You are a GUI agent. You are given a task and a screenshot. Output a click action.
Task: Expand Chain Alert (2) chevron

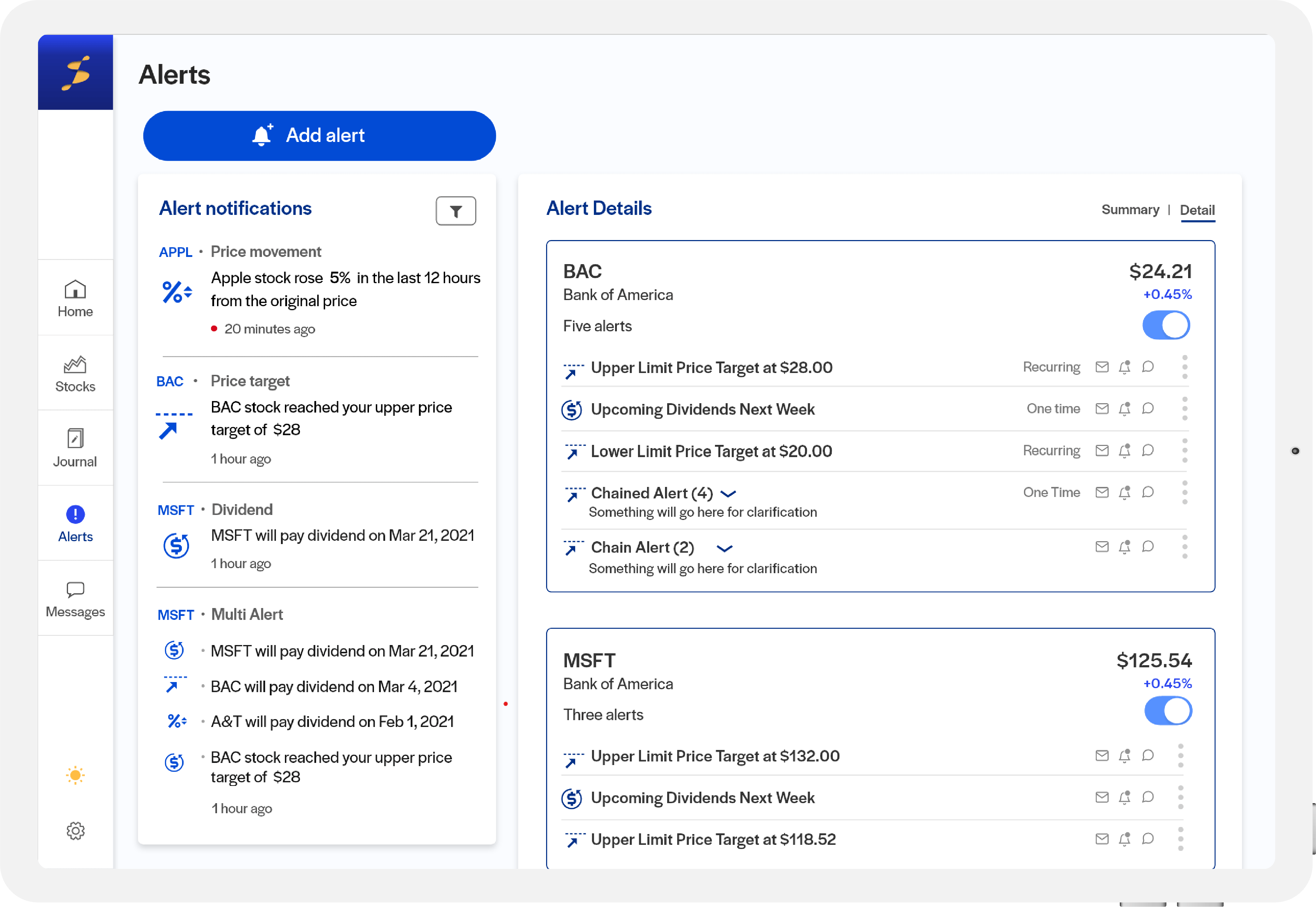point(725,548)
